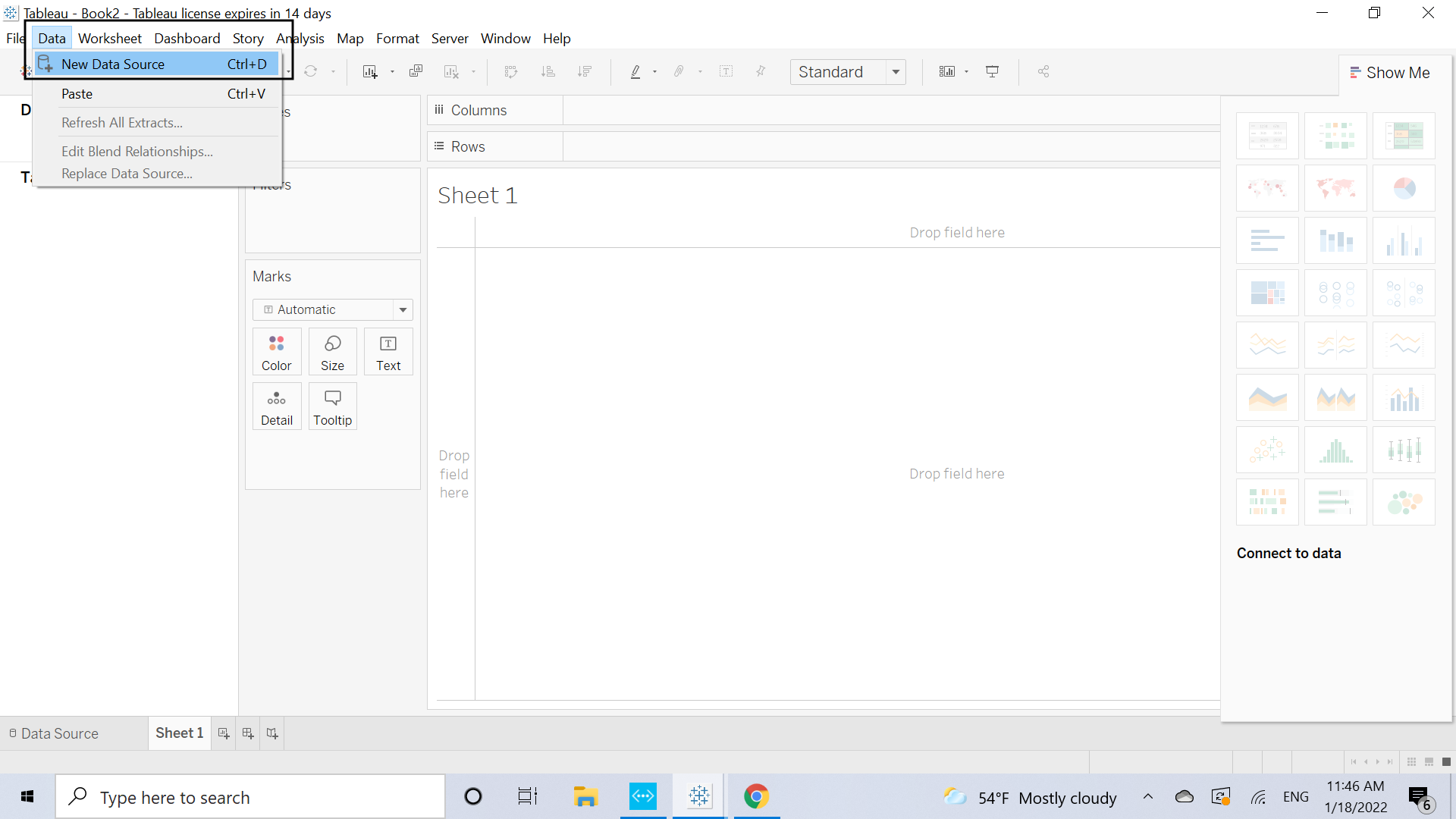Choose New Data Source from Data menu
Image resolution: width=1456 pixels, height=819 pixels.
[157, 64]
